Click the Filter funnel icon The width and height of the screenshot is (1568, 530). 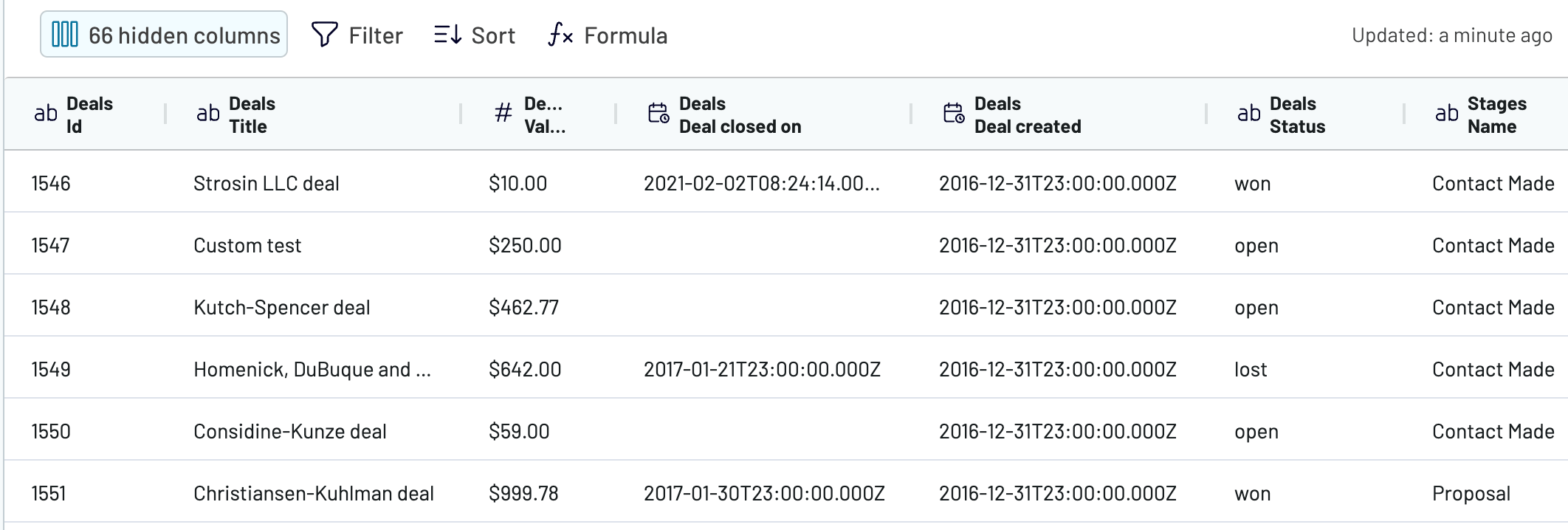pyautogui.click(x=325, y=35)
